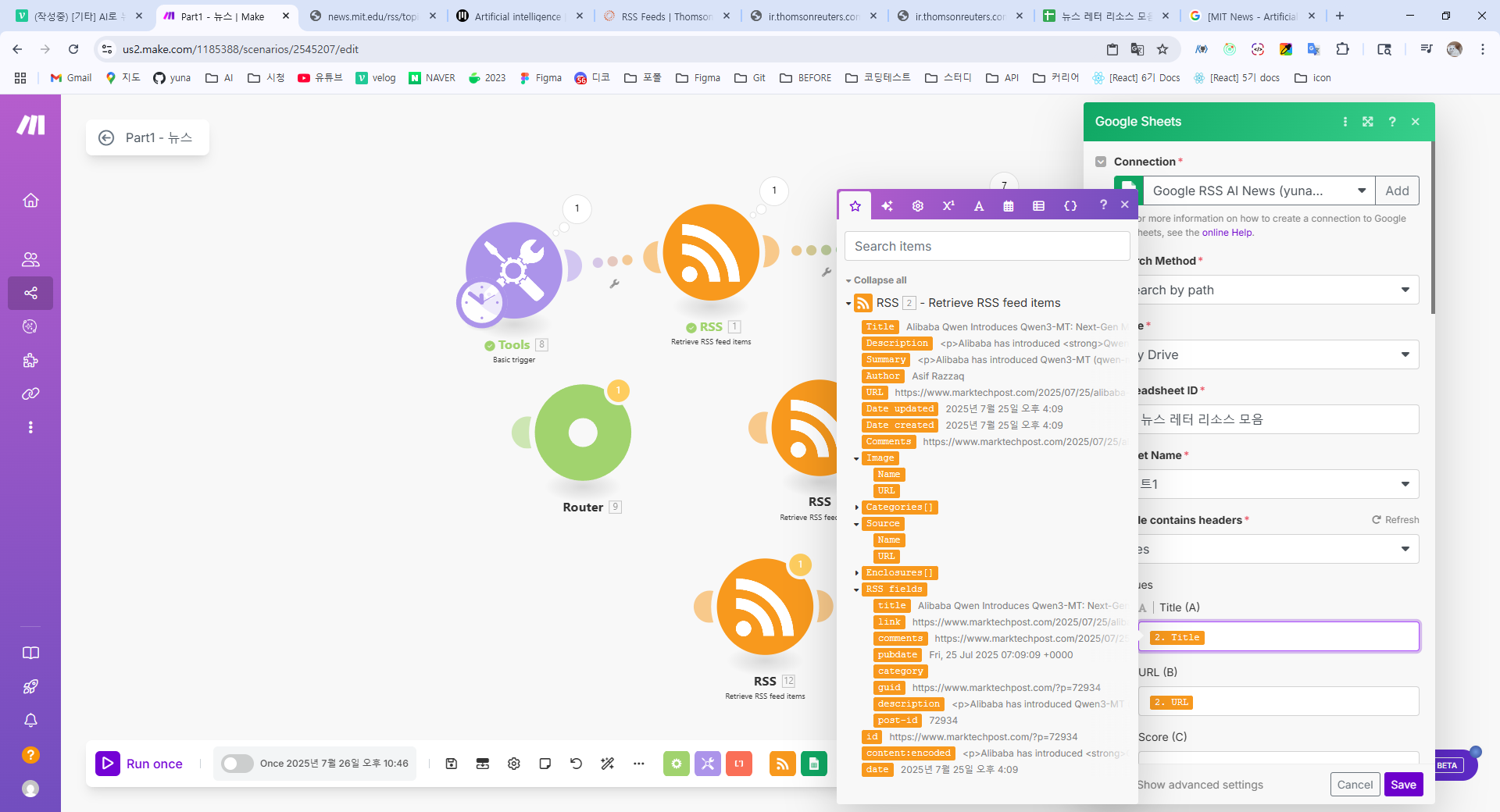Select the pubdate mapping tag

(897, 655)
